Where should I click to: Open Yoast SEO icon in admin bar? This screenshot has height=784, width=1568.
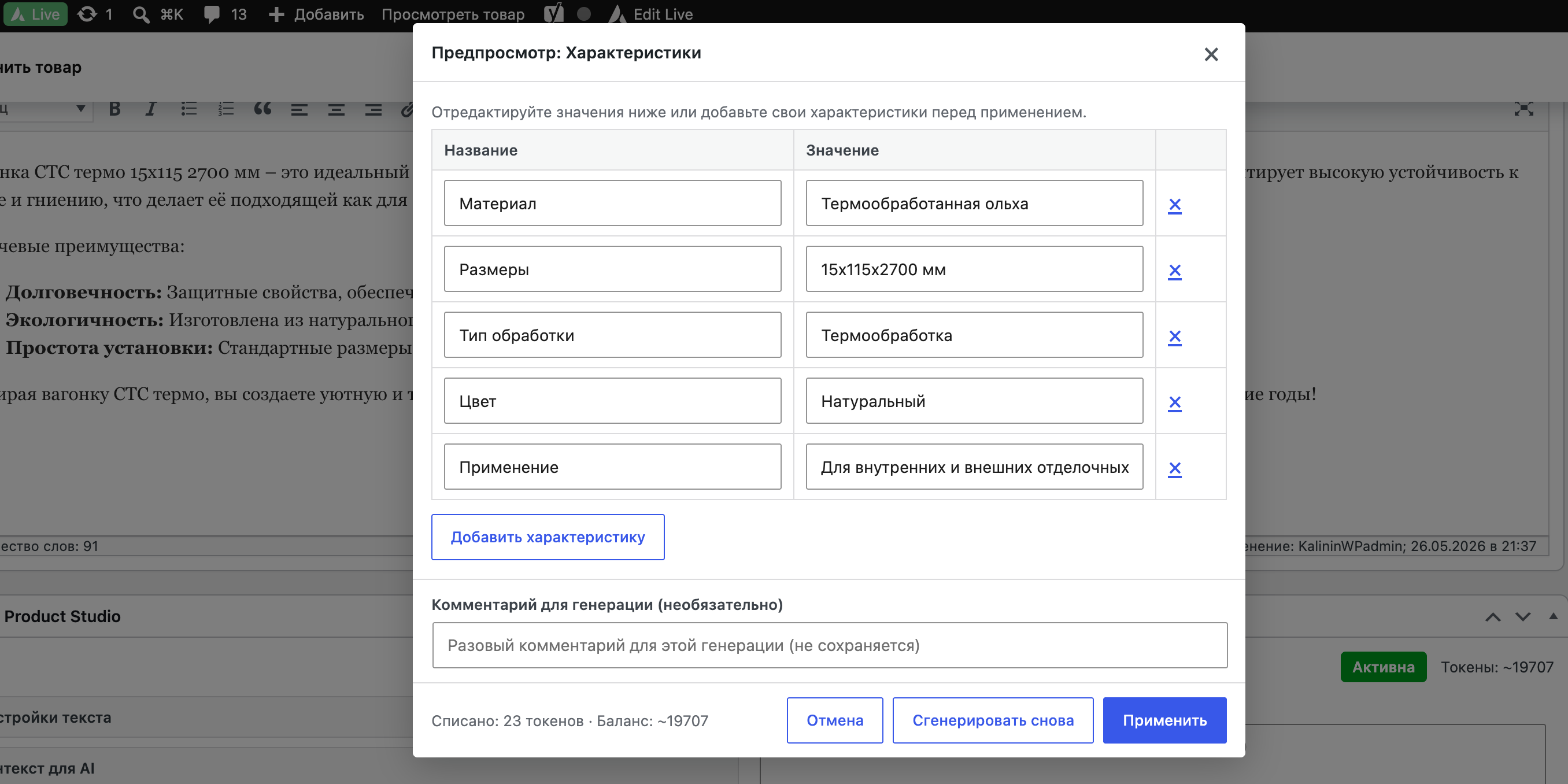coord(553,13)
